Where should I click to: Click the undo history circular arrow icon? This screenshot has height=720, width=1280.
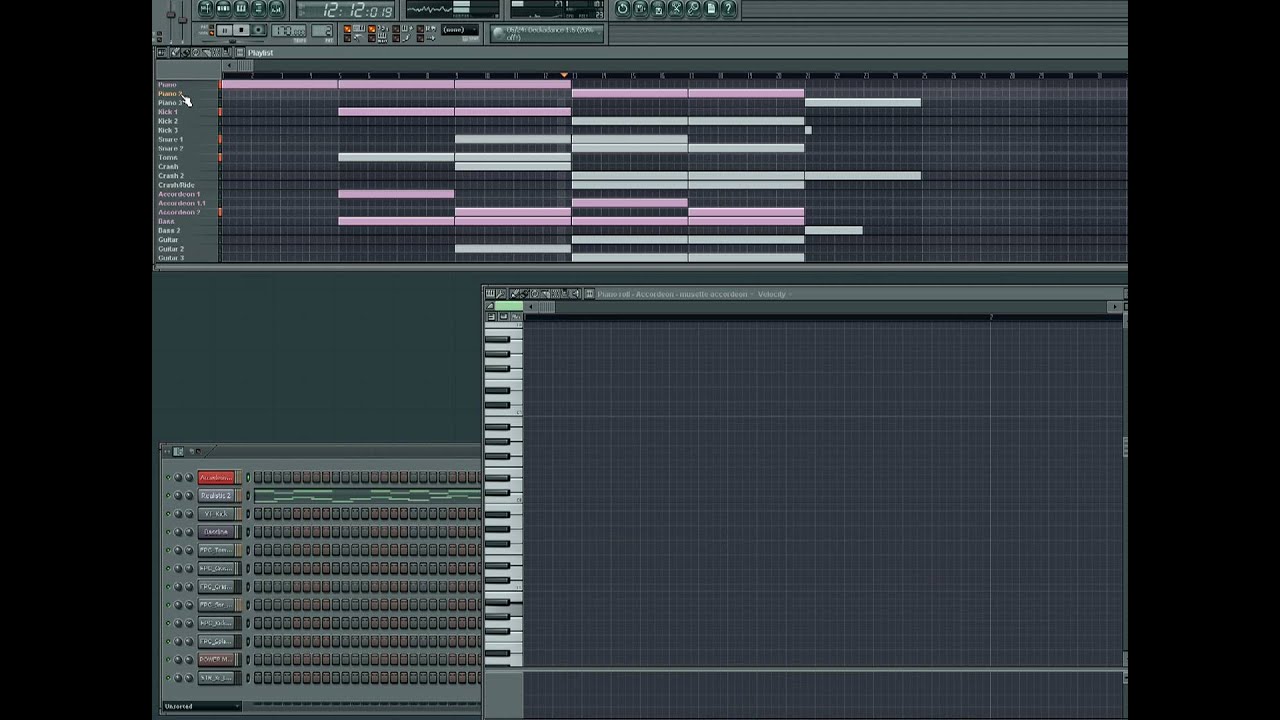coord(622,9)
